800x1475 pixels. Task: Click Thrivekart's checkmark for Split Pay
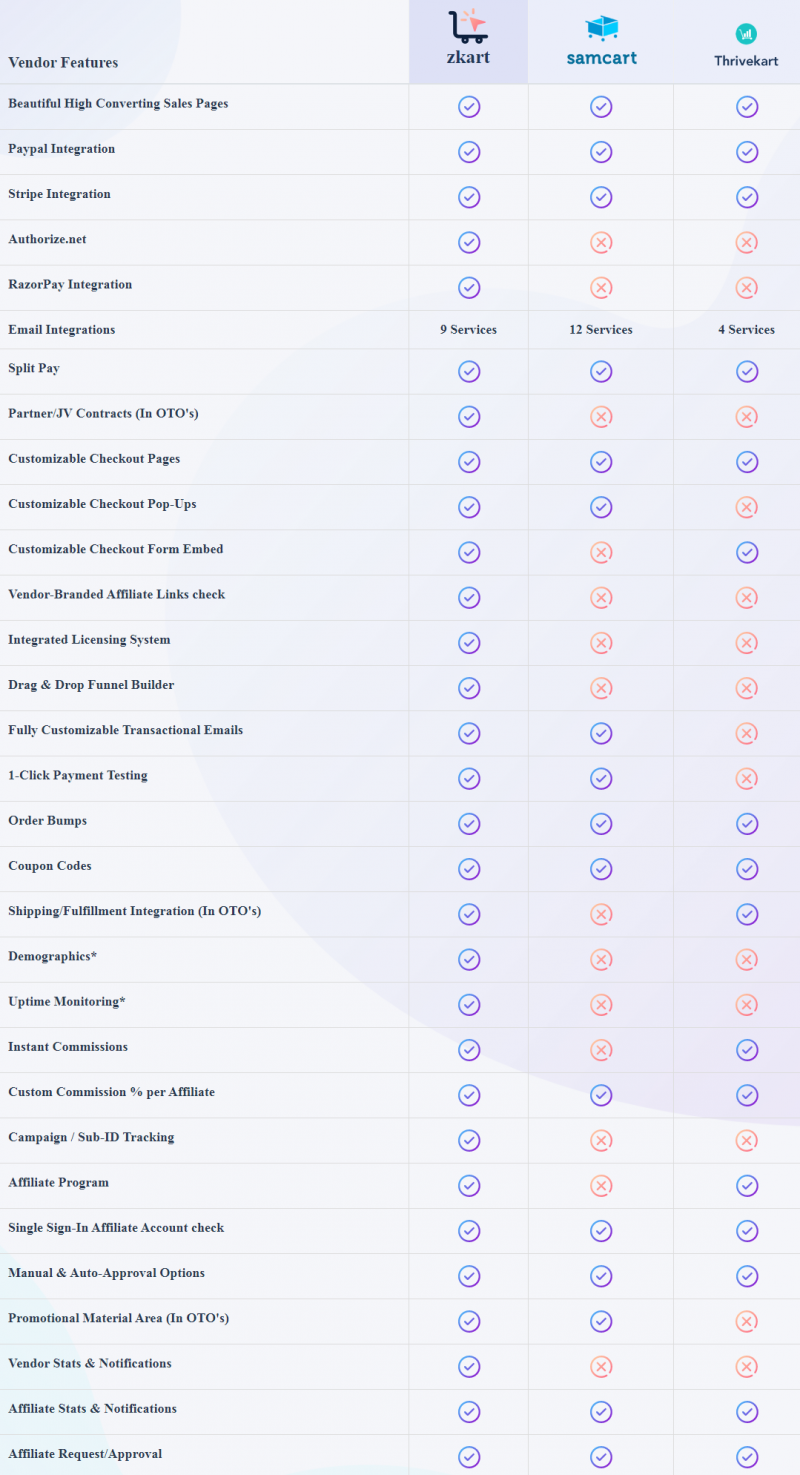pyautogui.click(x=747, y=371)
